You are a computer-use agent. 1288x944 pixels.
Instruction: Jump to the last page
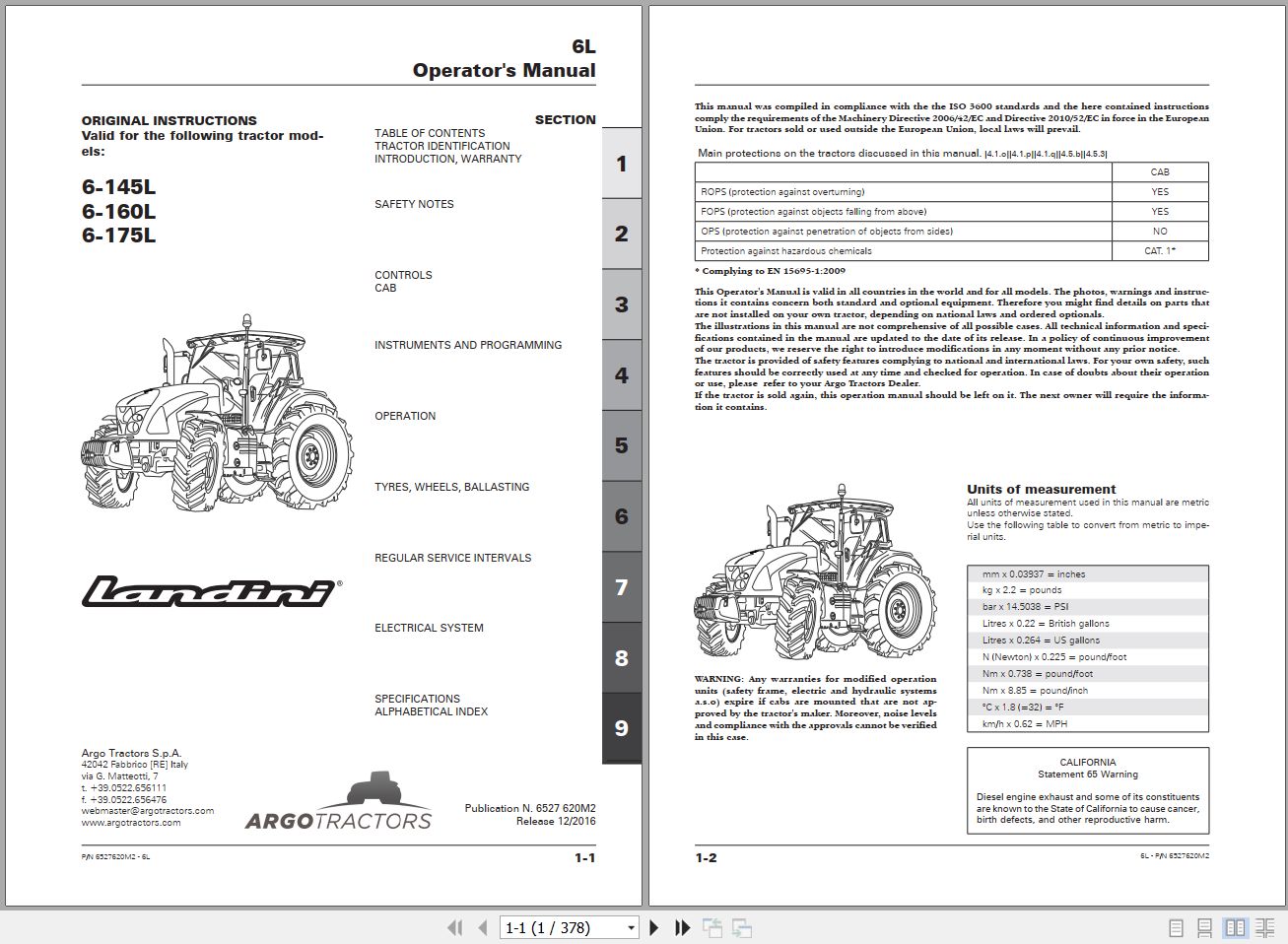pyautogui.click(x=682, y=927)
